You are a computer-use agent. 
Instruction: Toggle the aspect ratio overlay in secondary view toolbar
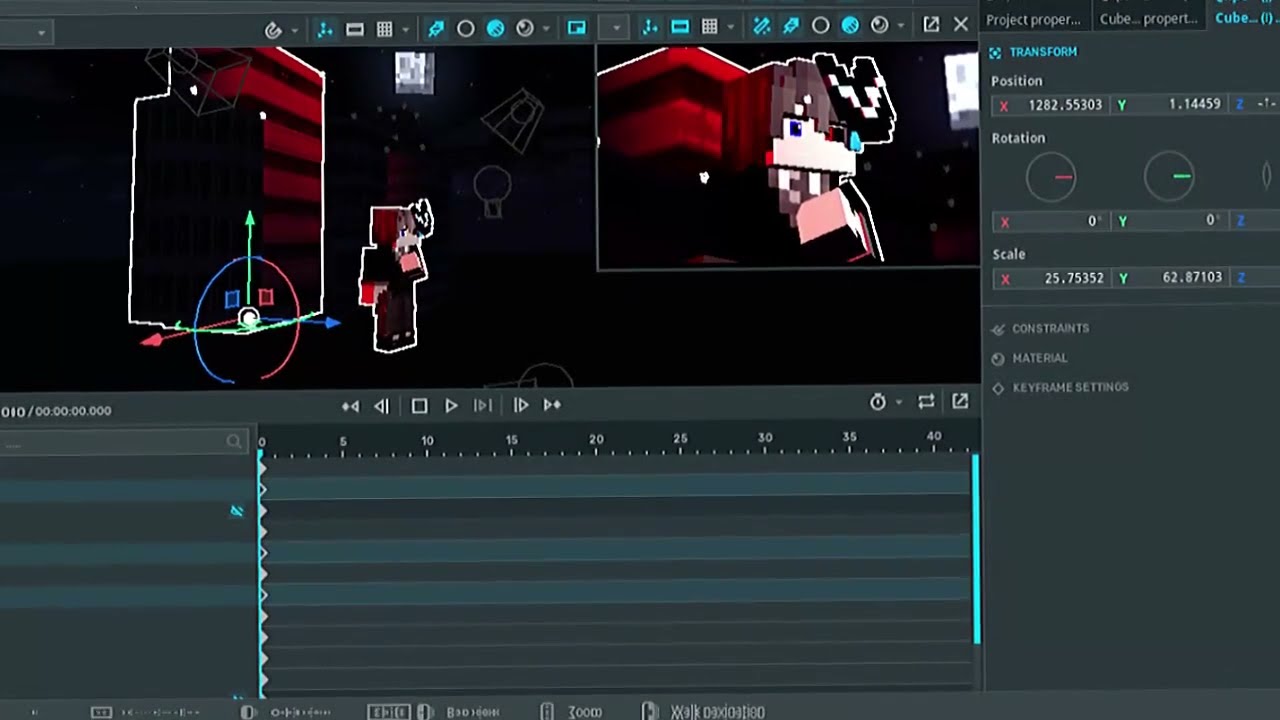pyautogui.click(x=680, y=27)
